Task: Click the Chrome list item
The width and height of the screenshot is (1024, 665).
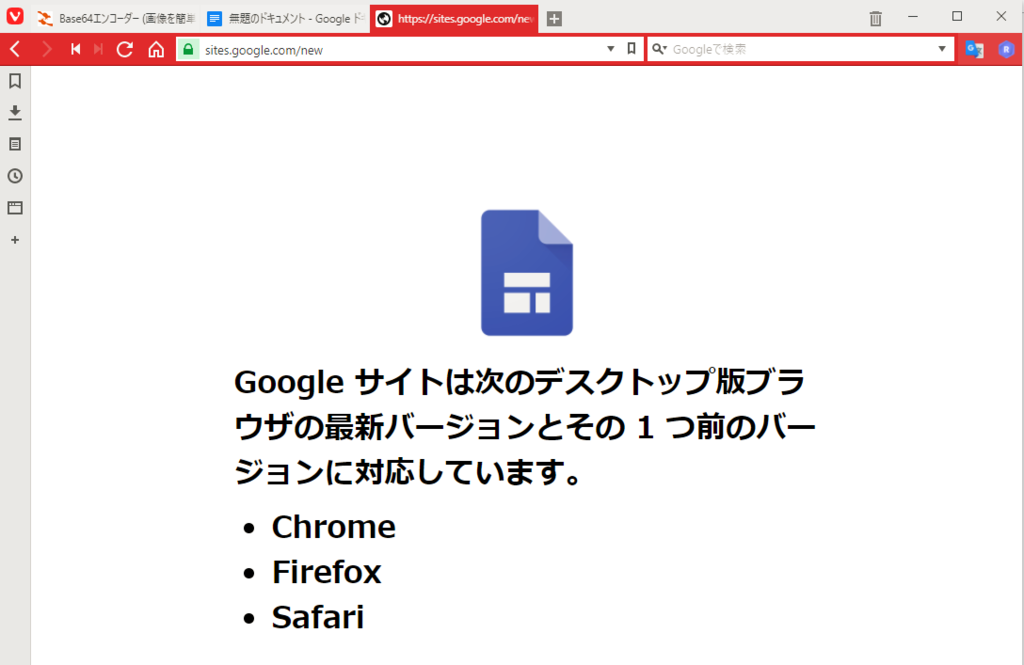Action: tap(333, 527)
